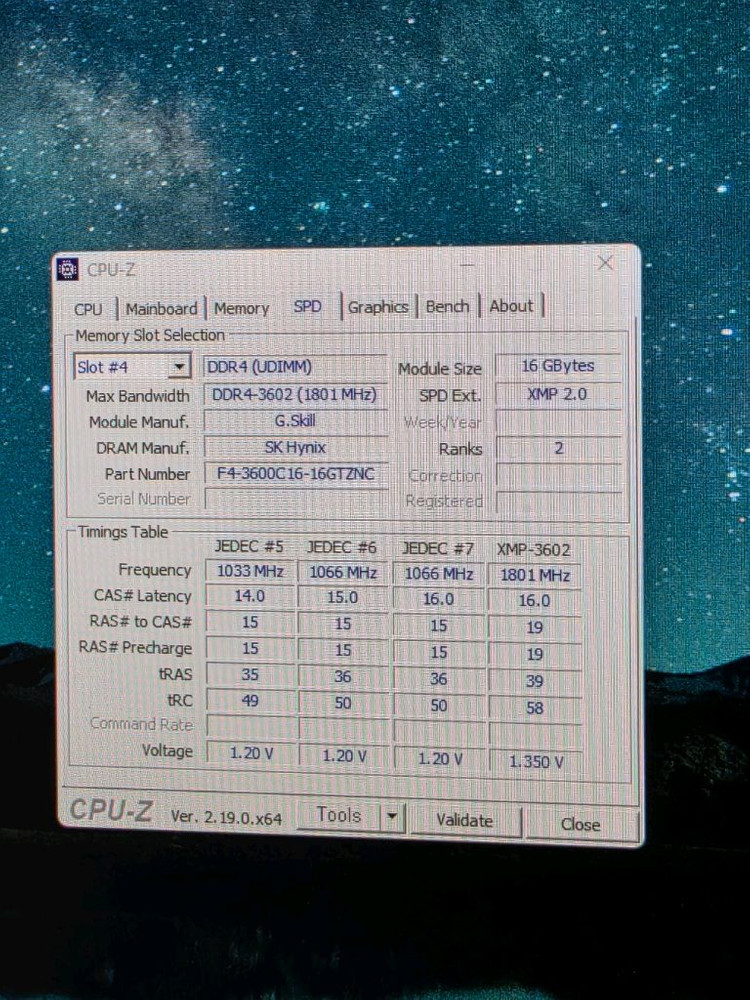Click the JEDEC #7 column header
Image resolution: width=750 pixels, height=1000 pixels.
[x=438, y=549]
